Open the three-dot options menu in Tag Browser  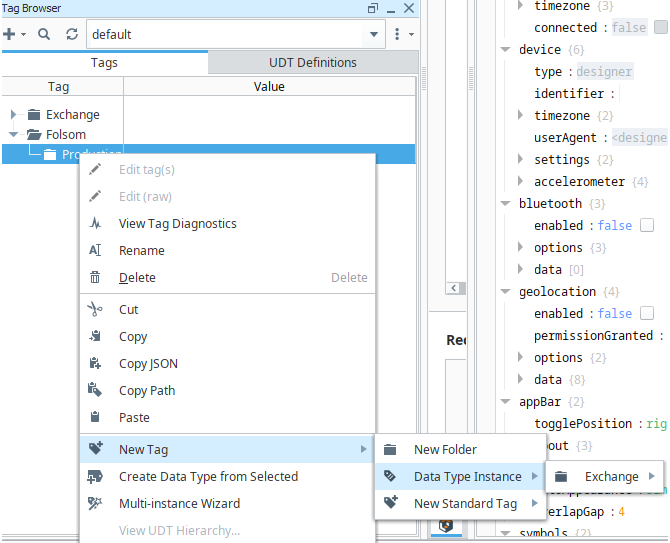[397, 34]
